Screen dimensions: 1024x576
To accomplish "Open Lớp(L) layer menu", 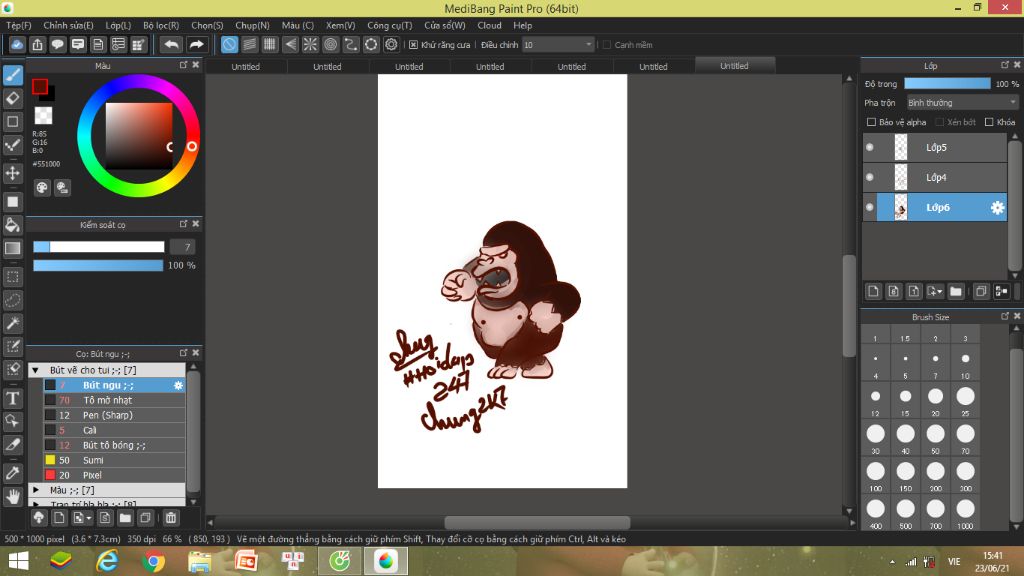I will point(118,25).
